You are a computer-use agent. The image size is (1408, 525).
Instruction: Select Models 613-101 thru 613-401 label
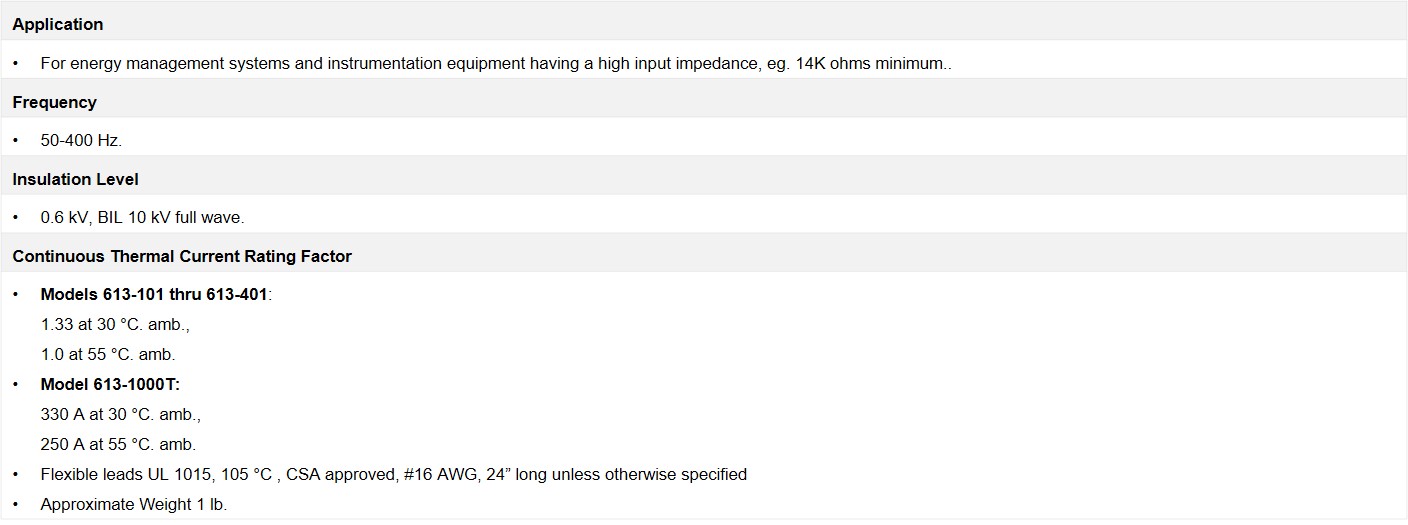click(156, 294)
